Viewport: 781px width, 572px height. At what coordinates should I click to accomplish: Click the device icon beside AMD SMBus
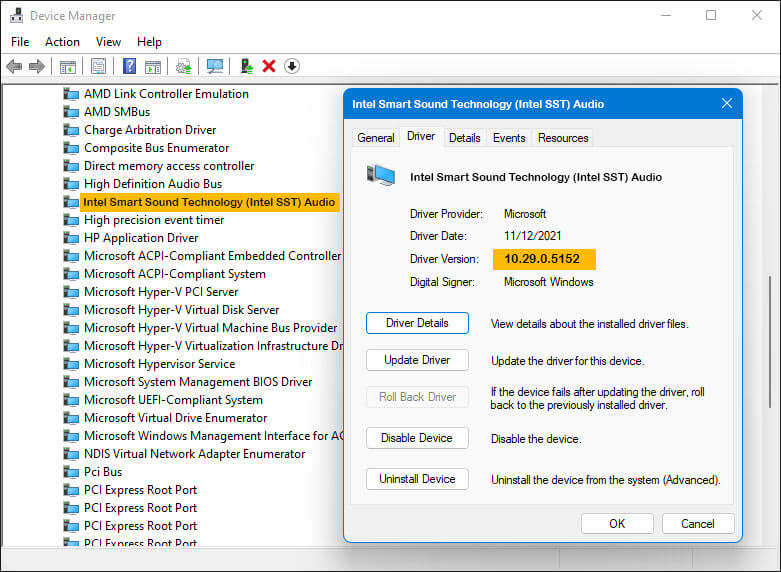[71, 112]
